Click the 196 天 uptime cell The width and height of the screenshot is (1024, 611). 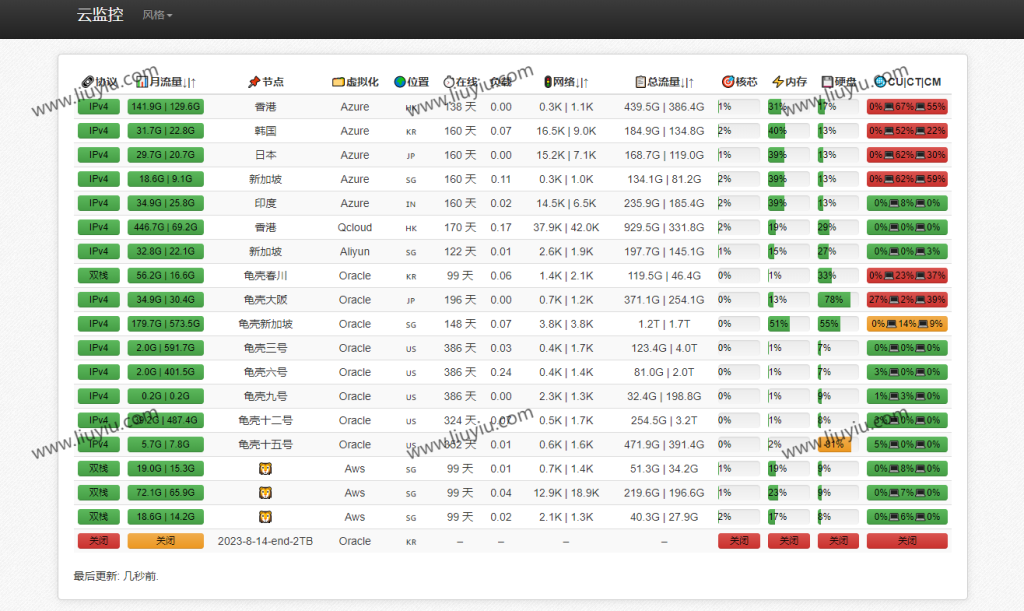coord(460,300)
